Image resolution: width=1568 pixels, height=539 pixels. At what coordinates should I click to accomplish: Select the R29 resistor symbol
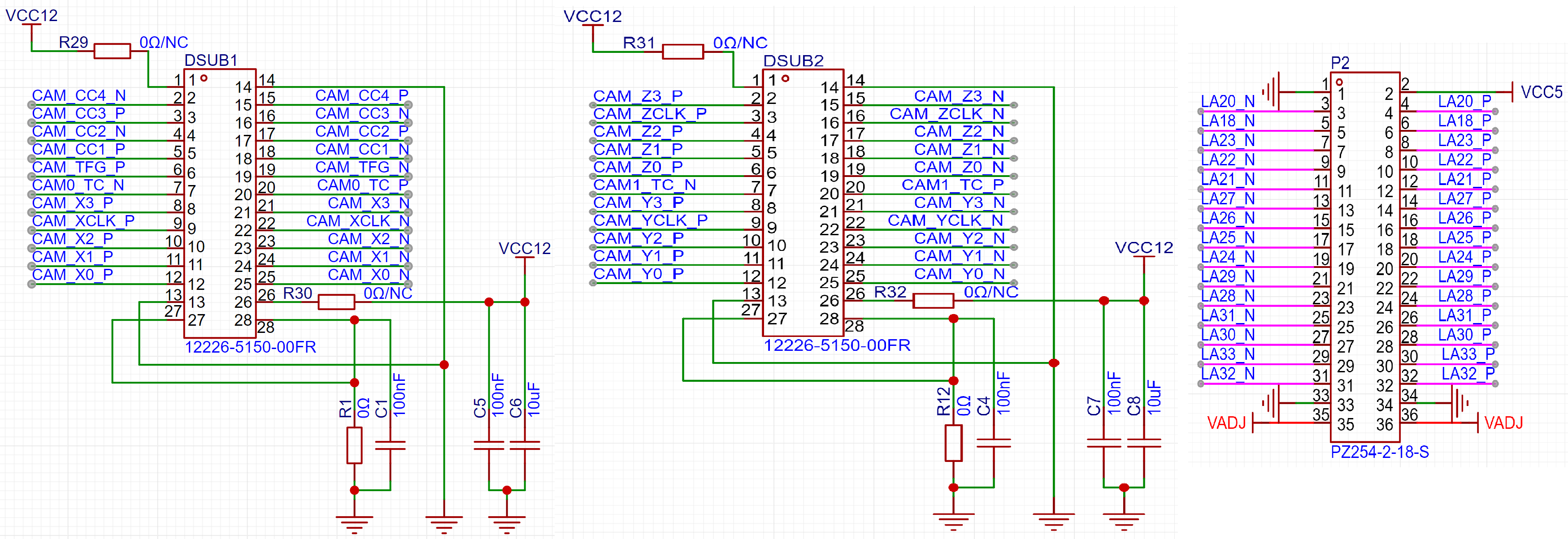[112, 51]
